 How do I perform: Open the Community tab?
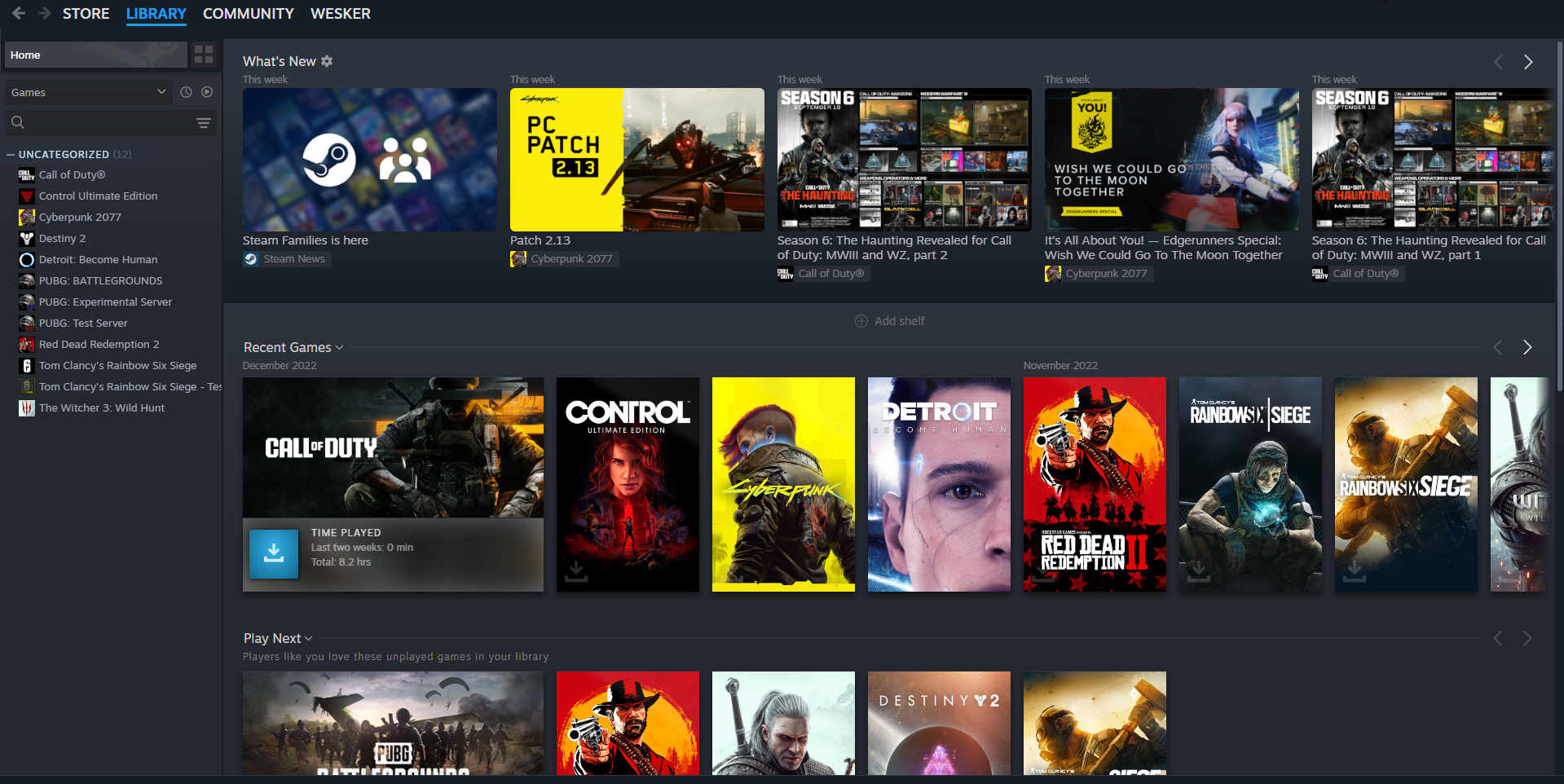tap(249, 14)
